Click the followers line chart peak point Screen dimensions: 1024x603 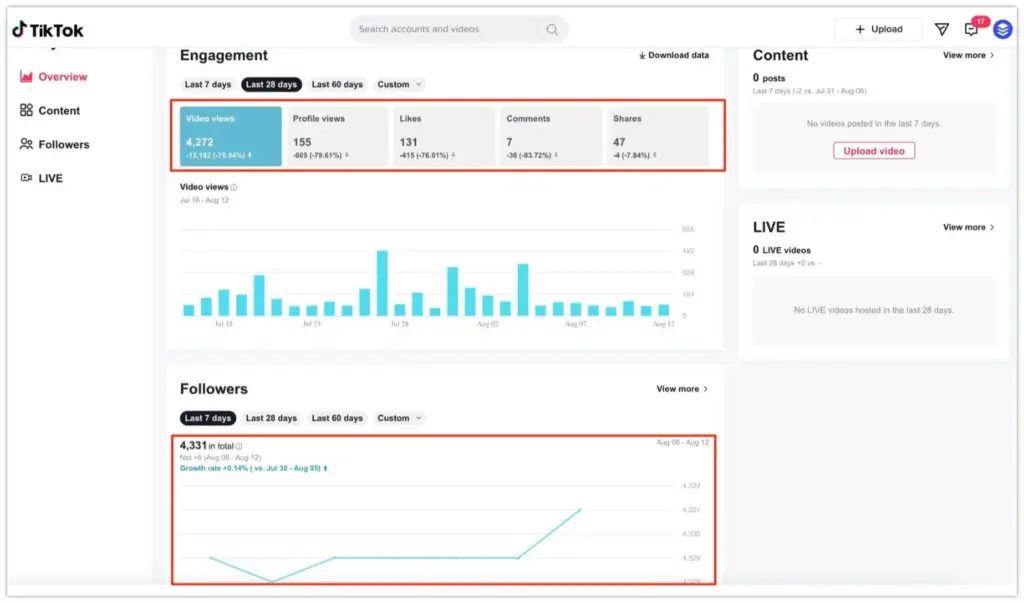[580, 510]
